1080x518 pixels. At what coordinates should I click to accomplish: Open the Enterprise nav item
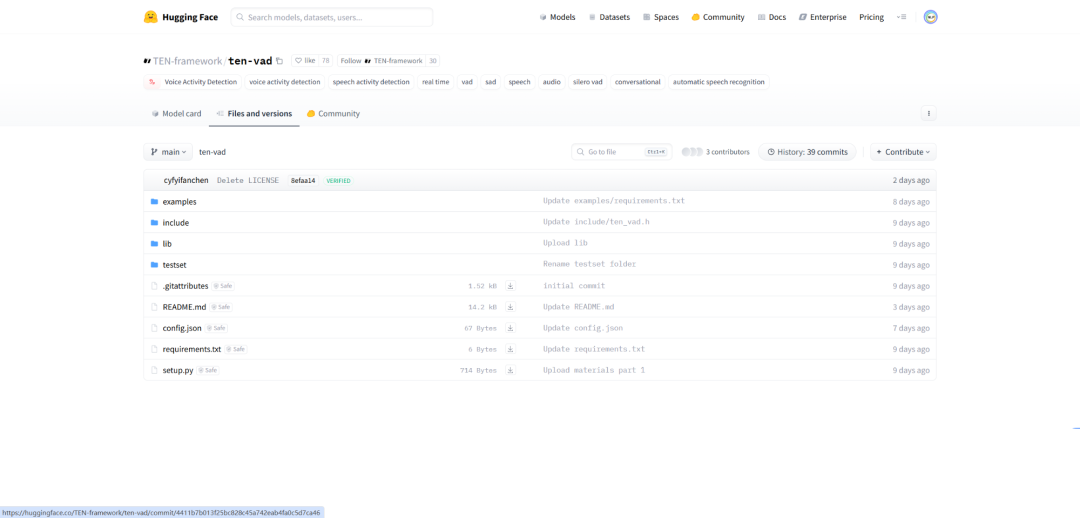pyautogui.click(x=822, y=17)
